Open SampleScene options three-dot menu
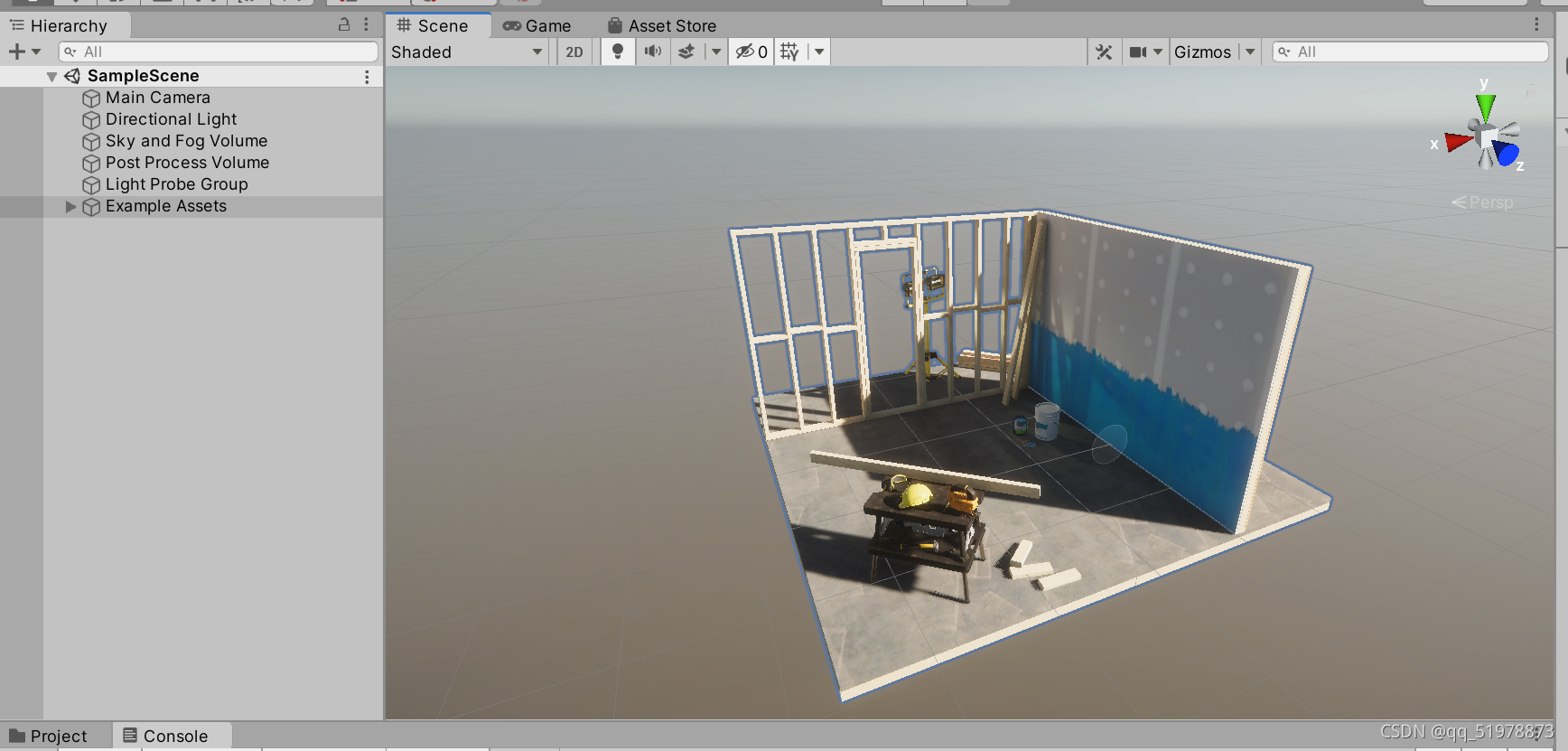1568x751 pixels. 367,77
